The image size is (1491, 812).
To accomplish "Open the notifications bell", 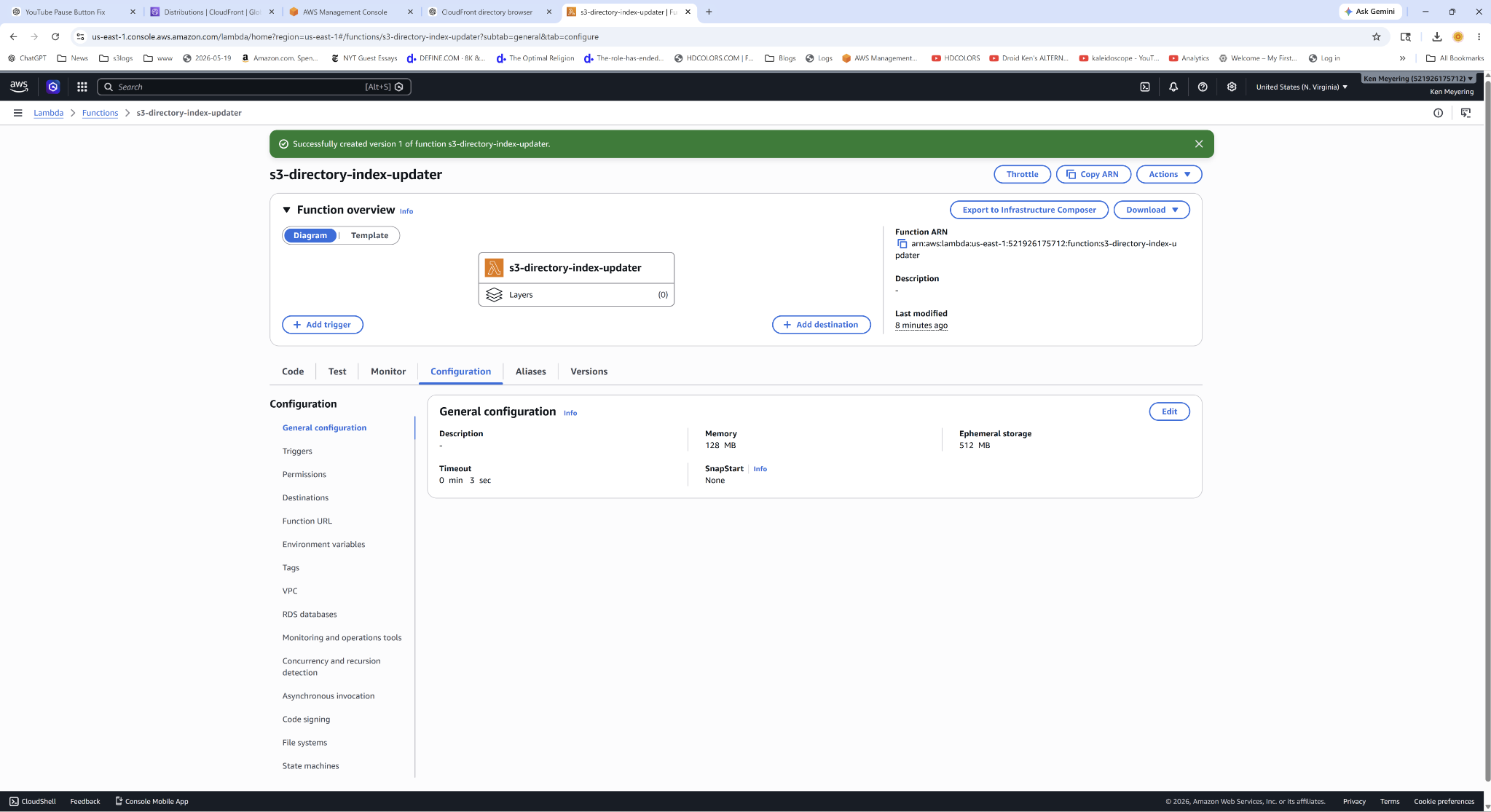I will click(1173, 87).
